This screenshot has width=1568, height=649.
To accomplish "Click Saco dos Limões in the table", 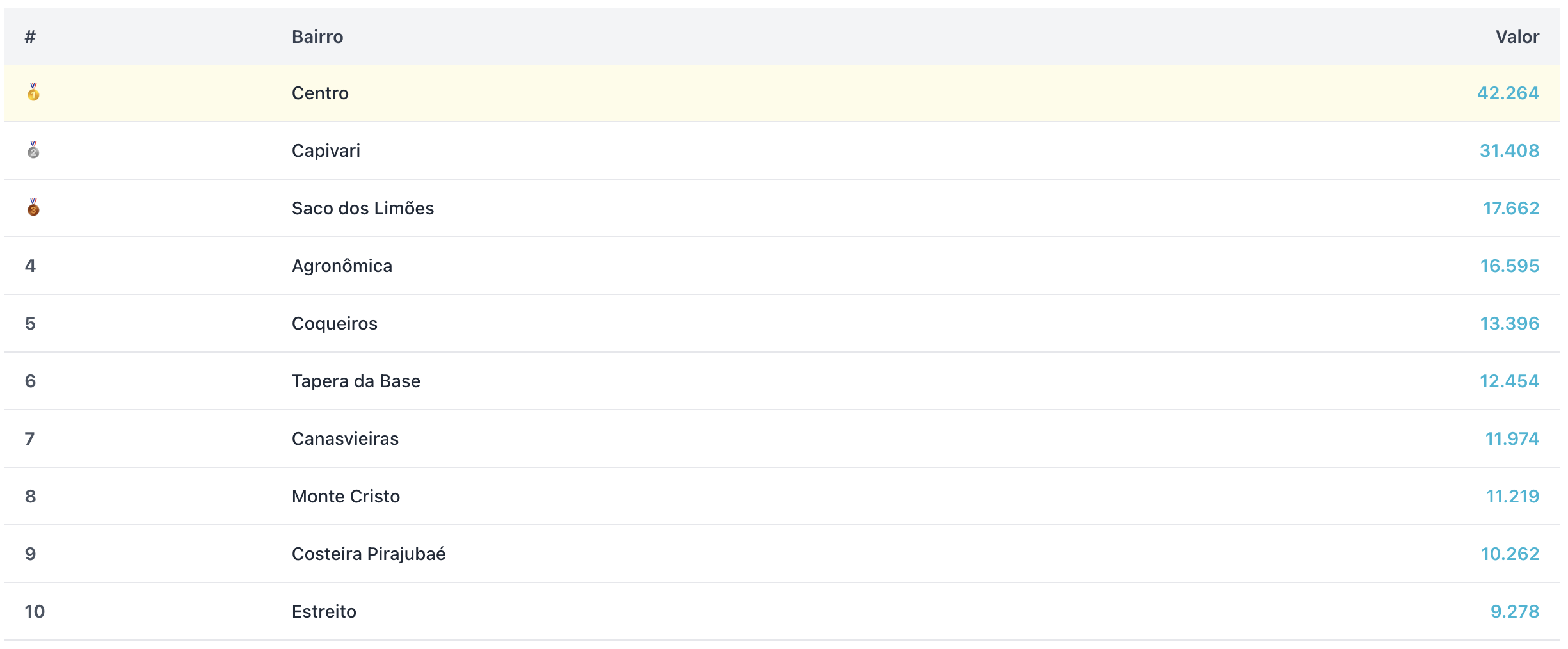I will pos(362,208).
